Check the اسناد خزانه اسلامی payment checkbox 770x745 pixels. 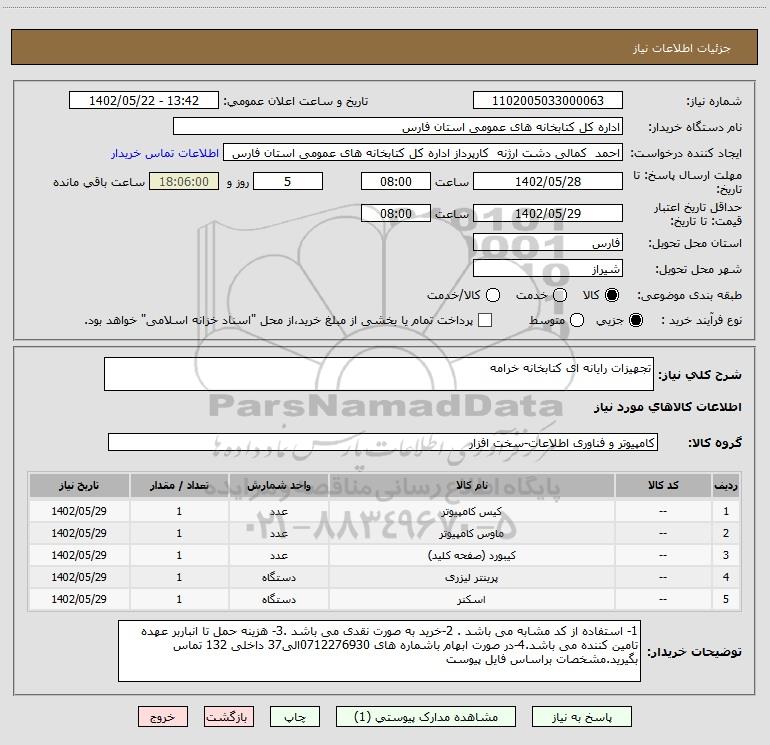coord(485,320)
